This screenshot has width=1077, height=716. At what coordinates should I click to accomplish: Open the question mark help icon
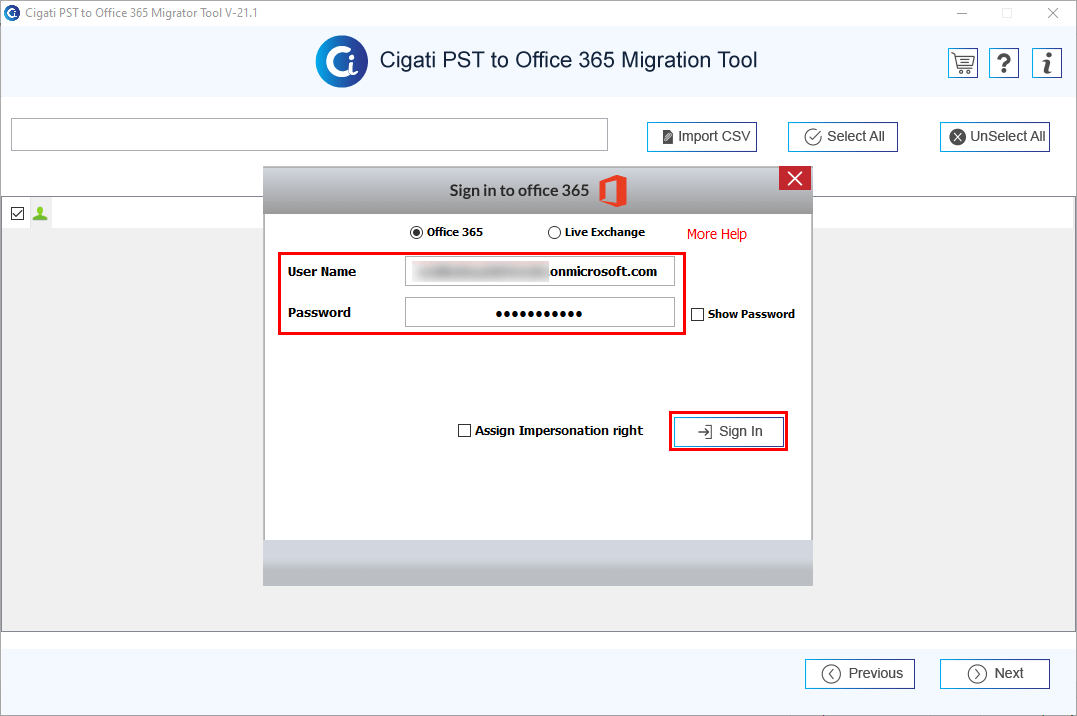click(x=1004, y=63)
